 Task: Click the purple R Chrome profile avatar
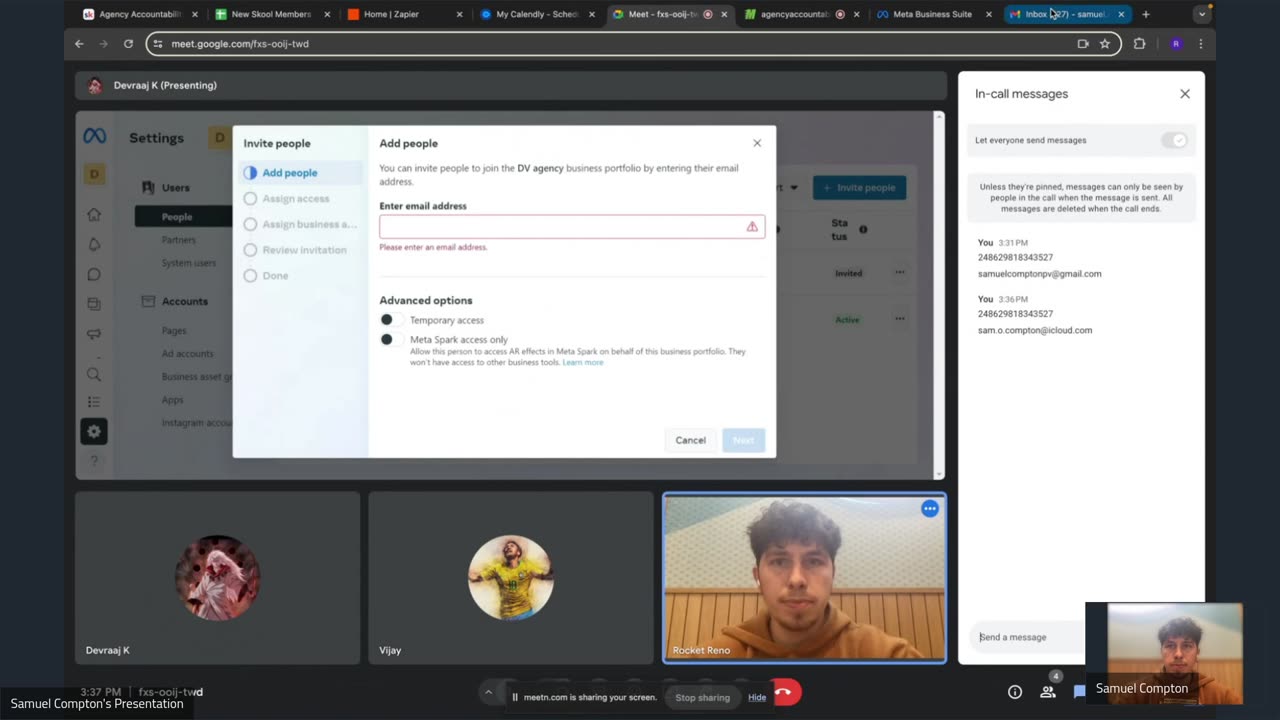pos(1176,44)
